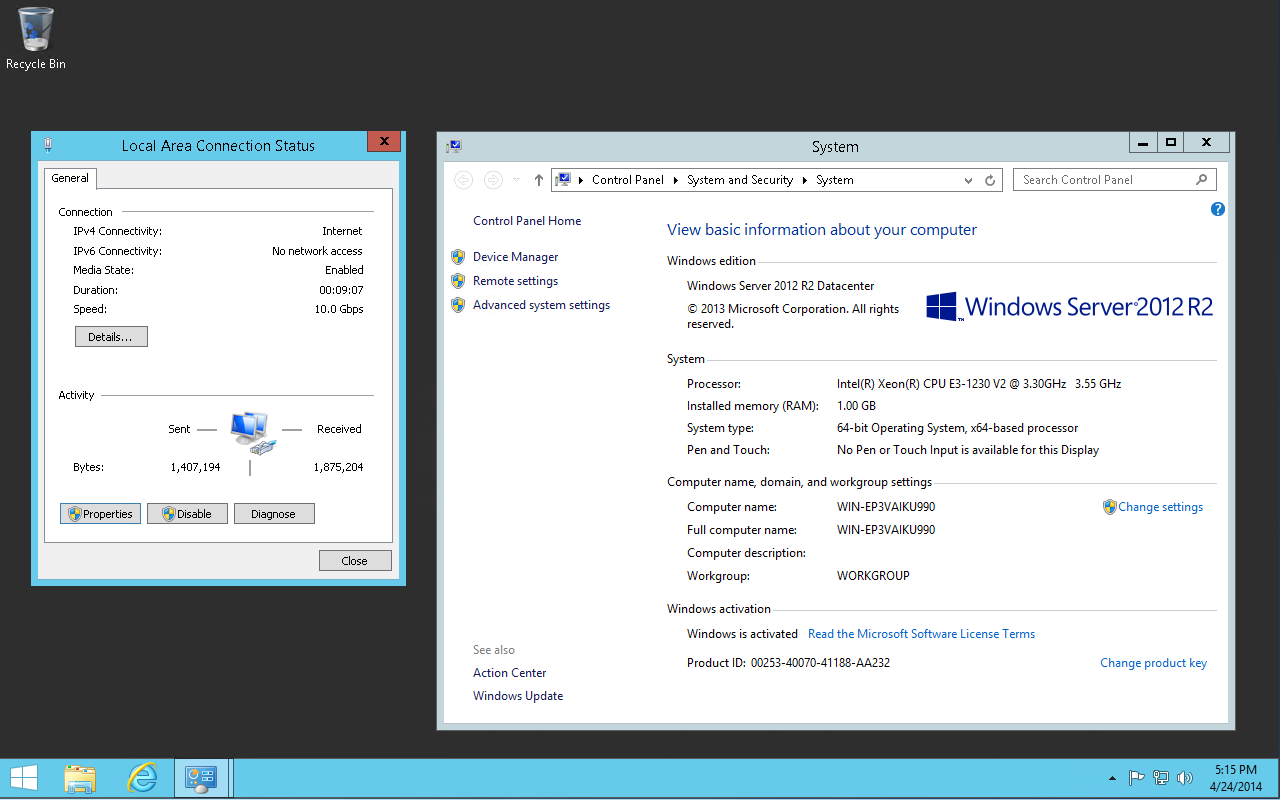Select the General tab in connection status
The width and height of the screenshot is (1280, 800).
click(x=70, y=178)
